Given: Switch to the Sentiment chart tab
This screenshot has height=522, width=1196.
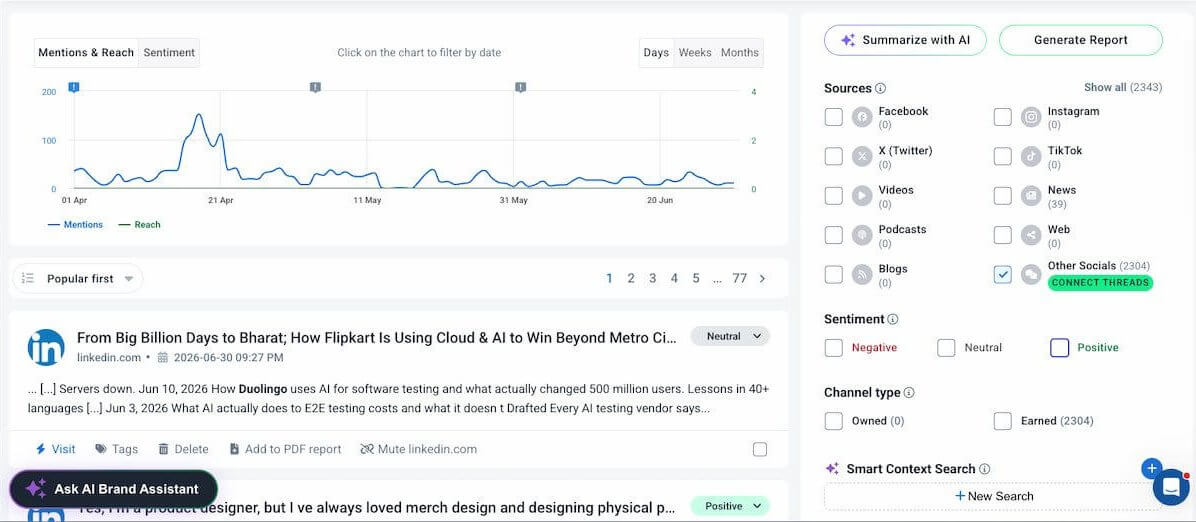Looking at the screenshot, I should (169, 53).
